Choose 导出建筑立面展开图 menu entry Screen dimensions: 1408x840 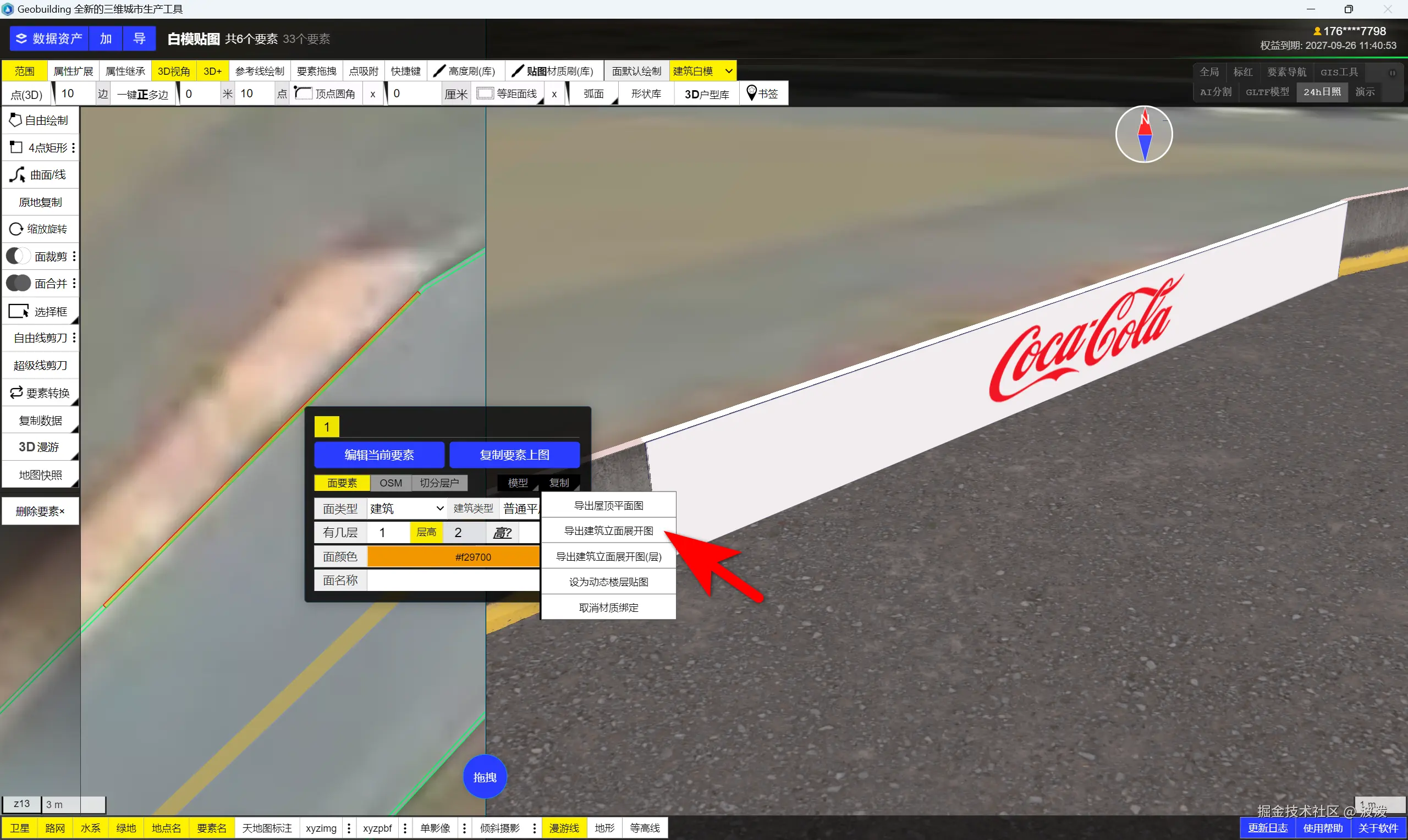608,531
